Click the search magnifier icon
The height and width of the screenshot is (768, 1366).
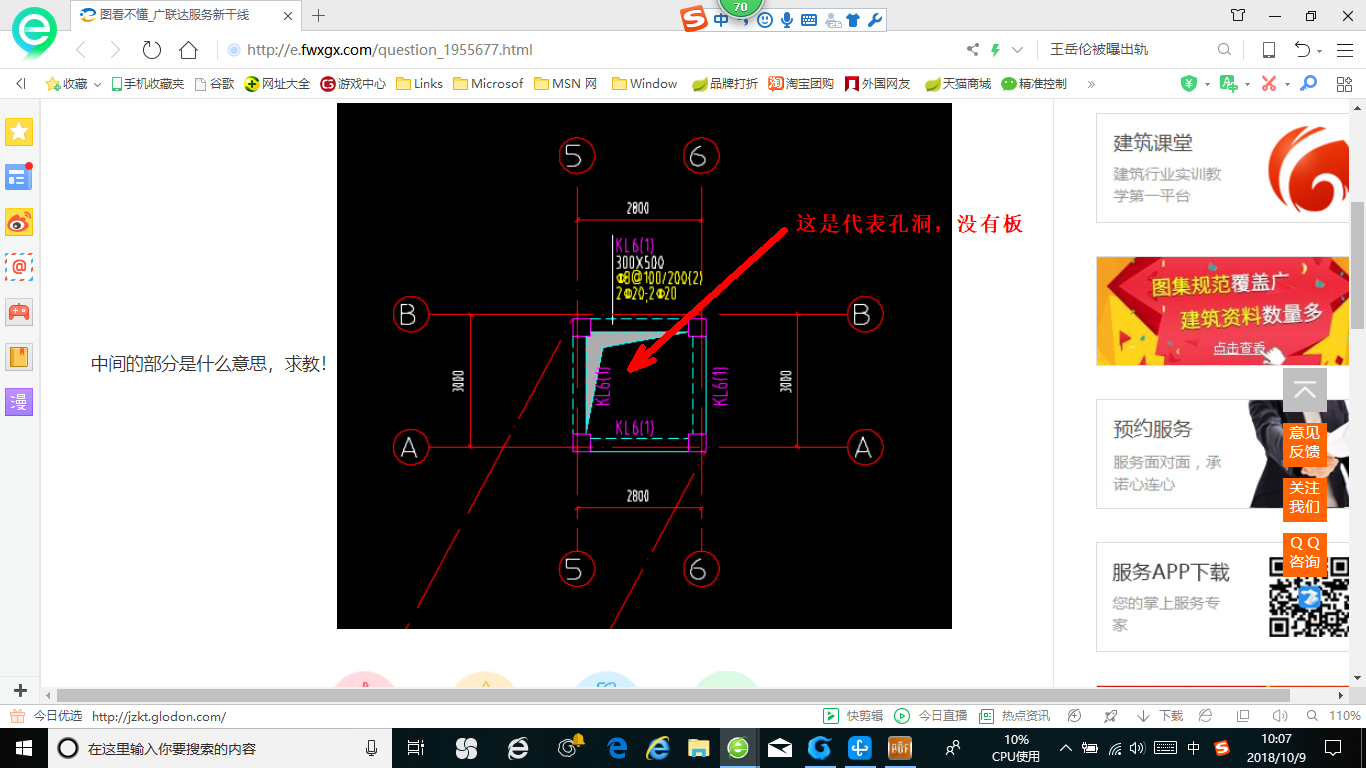click(x=1224, y=50)
